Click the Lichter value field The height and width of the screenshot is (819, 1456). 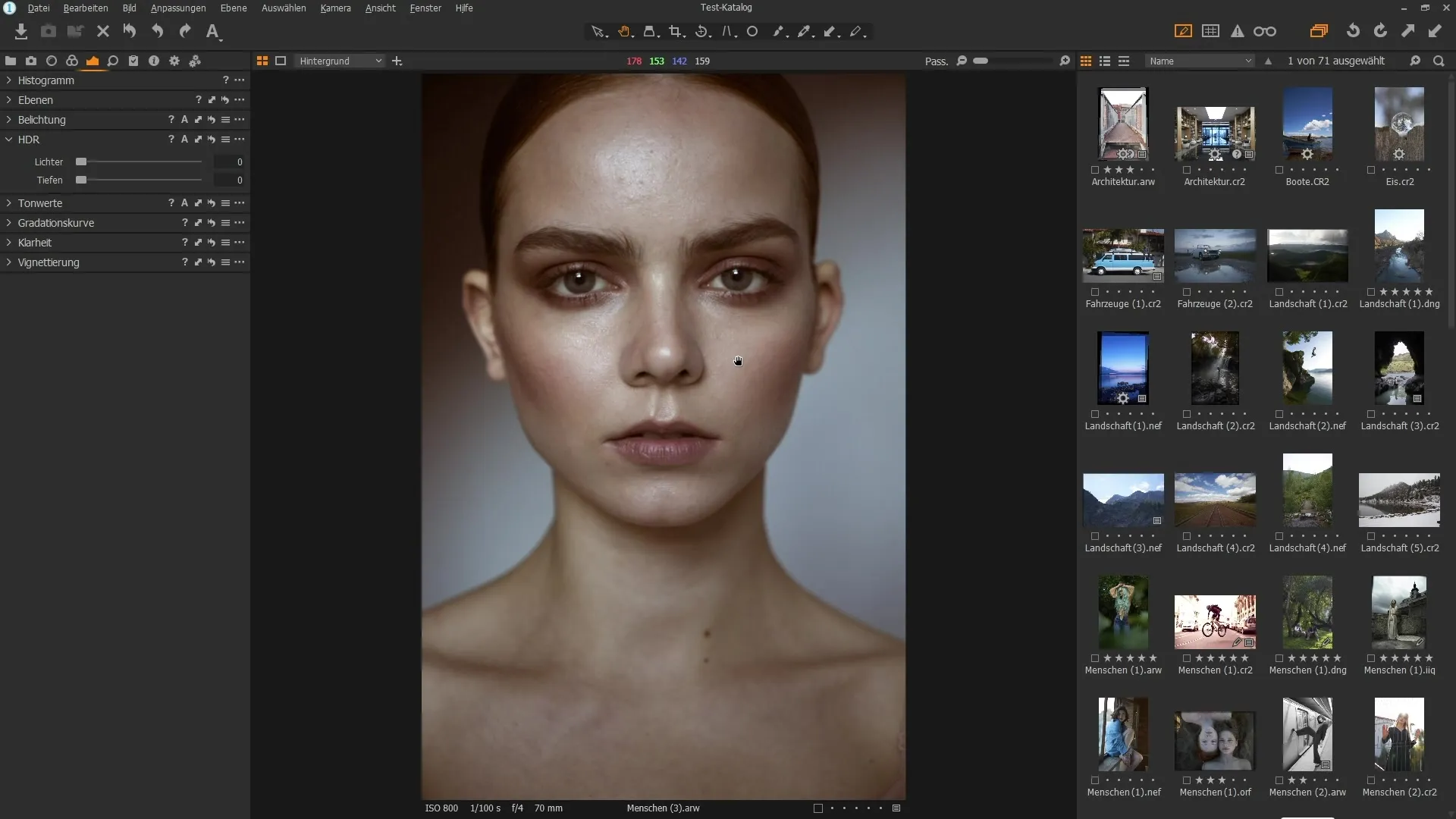230,162
